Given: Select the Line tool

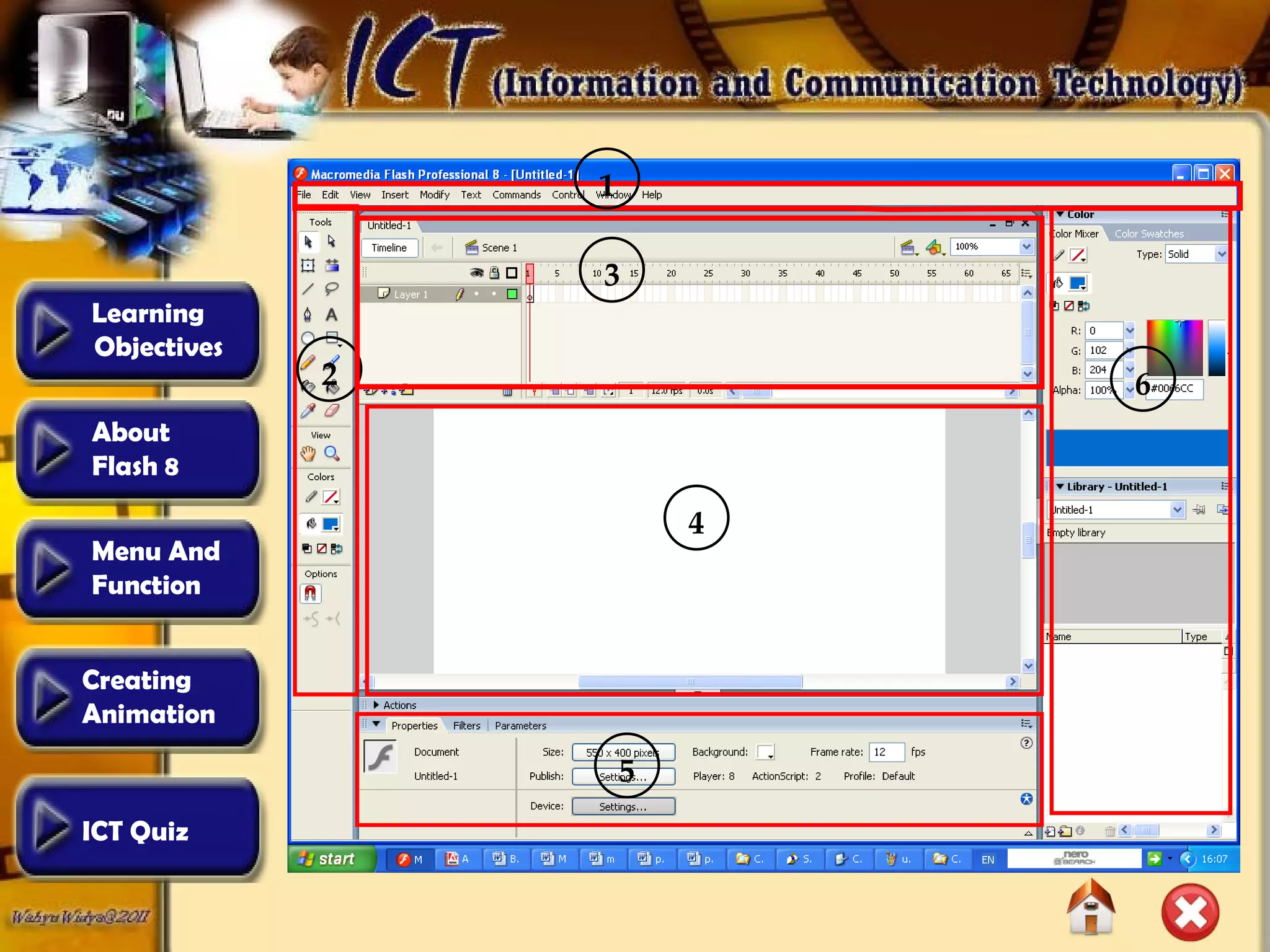Looking at the screenshot, I should point(308,289).
